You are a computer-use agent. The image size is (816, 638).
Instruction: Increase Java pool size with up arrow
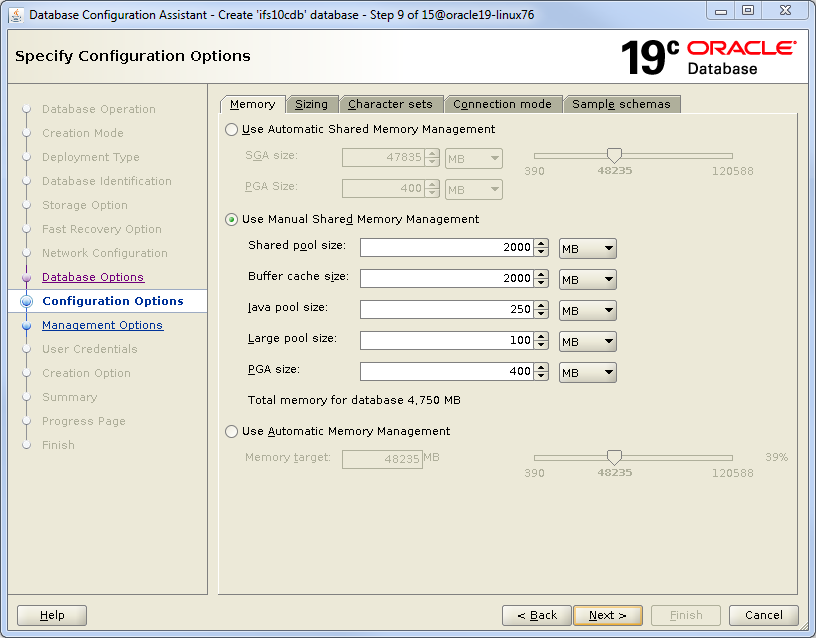[541, 305]
